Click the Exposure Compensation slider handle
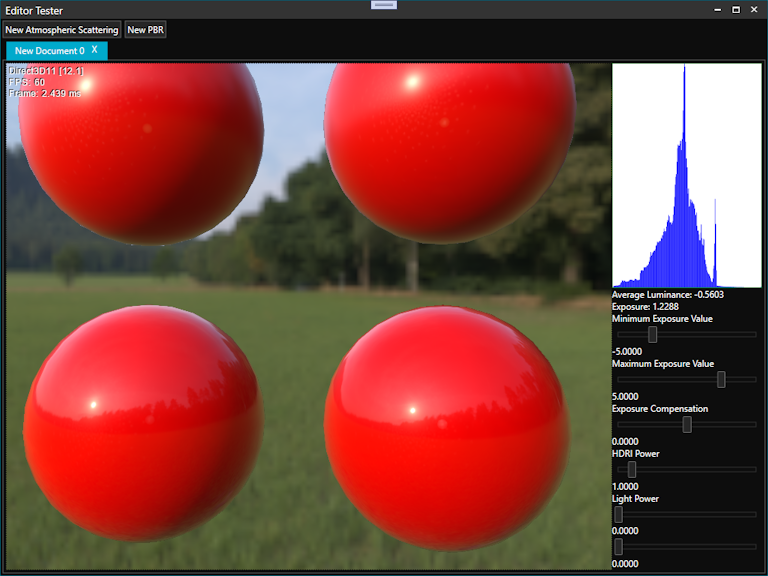This screenshot has width=768, height=576. coord(687,424)
